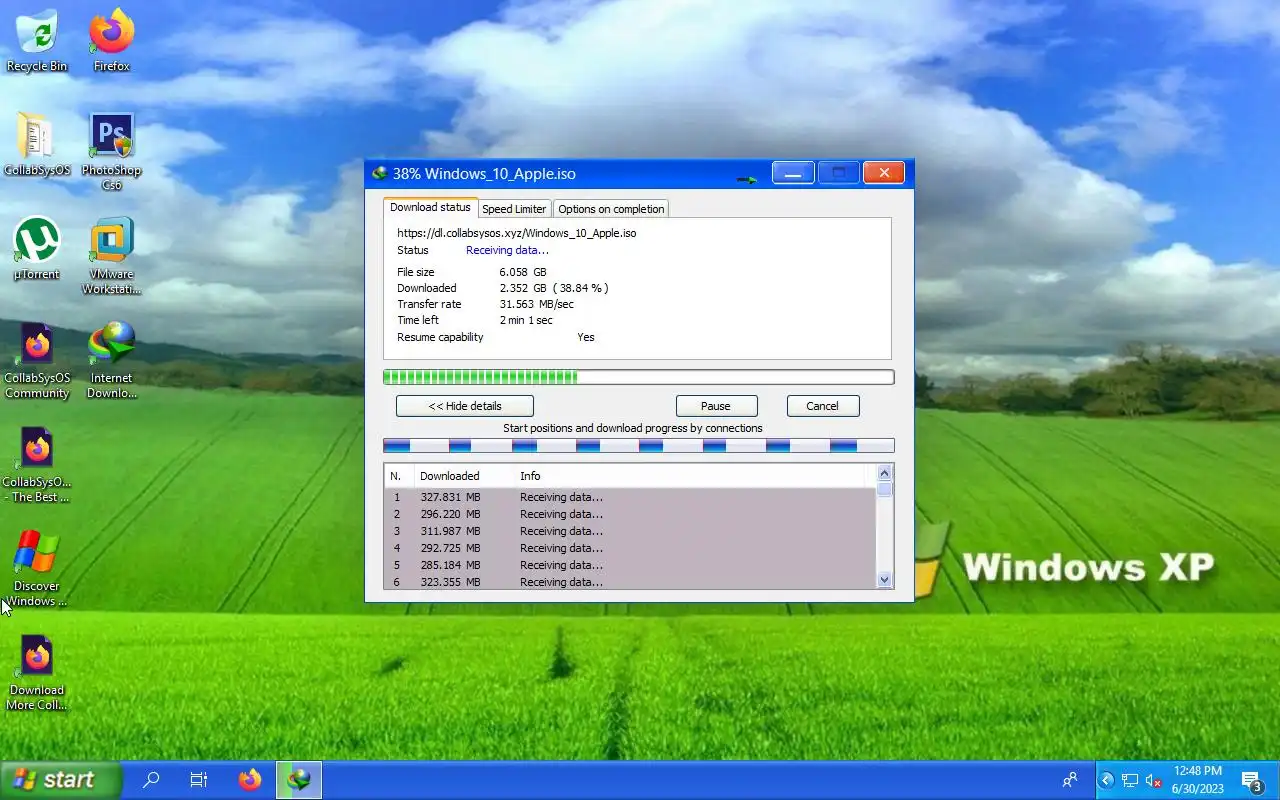Unmute via the muted speaker tray icon

(x=1153, y=780)
